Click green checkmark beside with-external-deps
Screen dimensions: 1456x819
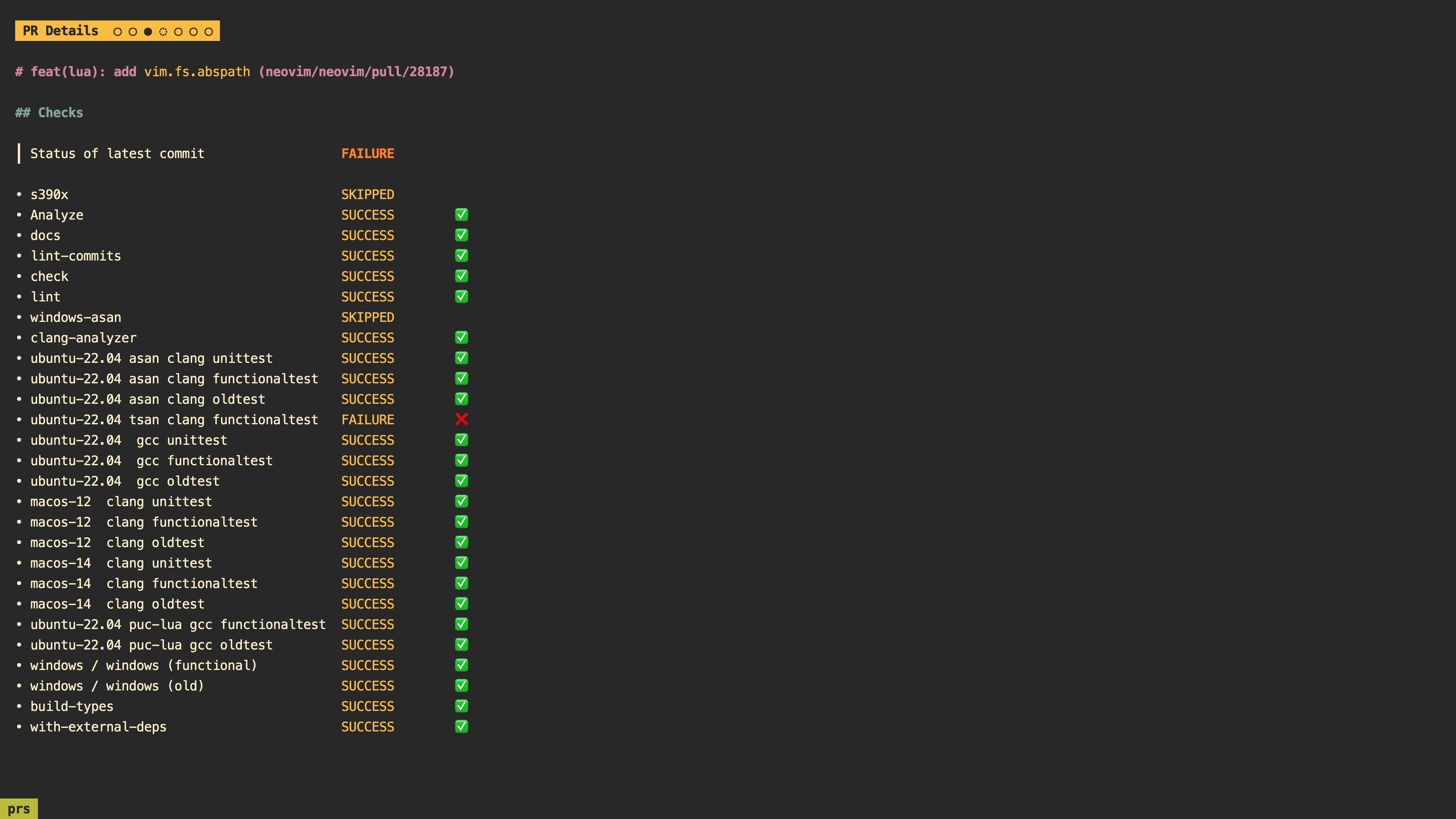tap(461, 726)
